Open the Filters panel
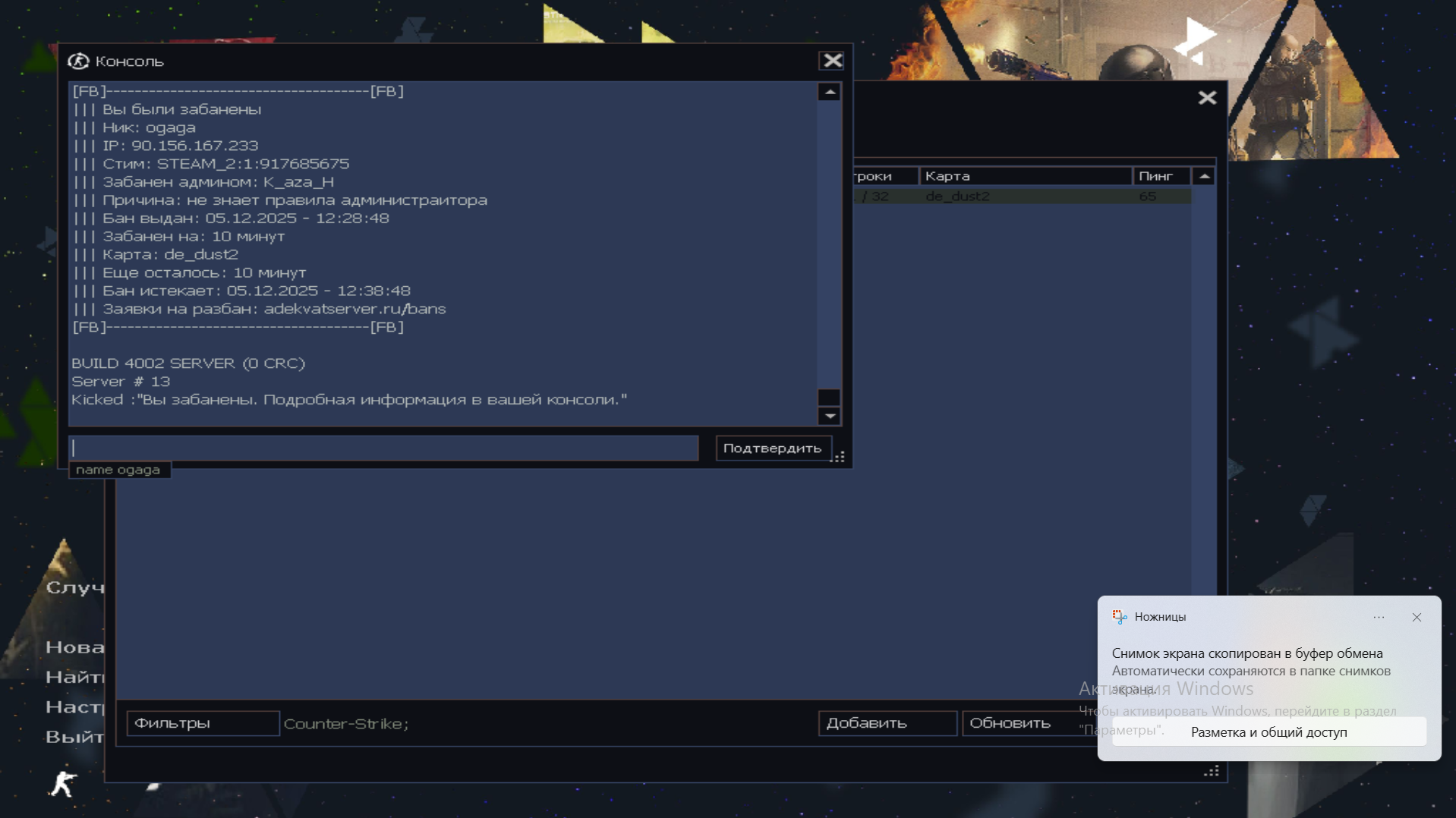 [x=202, y=723]
